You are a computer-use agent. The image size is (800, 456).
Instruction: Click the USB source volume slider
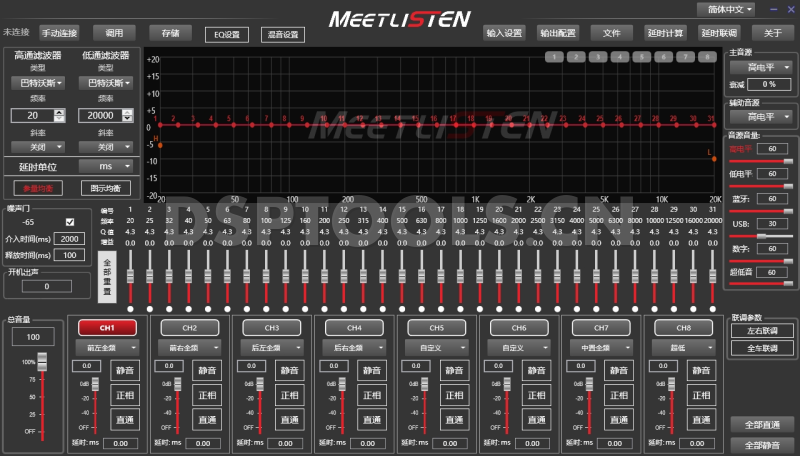coord(761,236)
